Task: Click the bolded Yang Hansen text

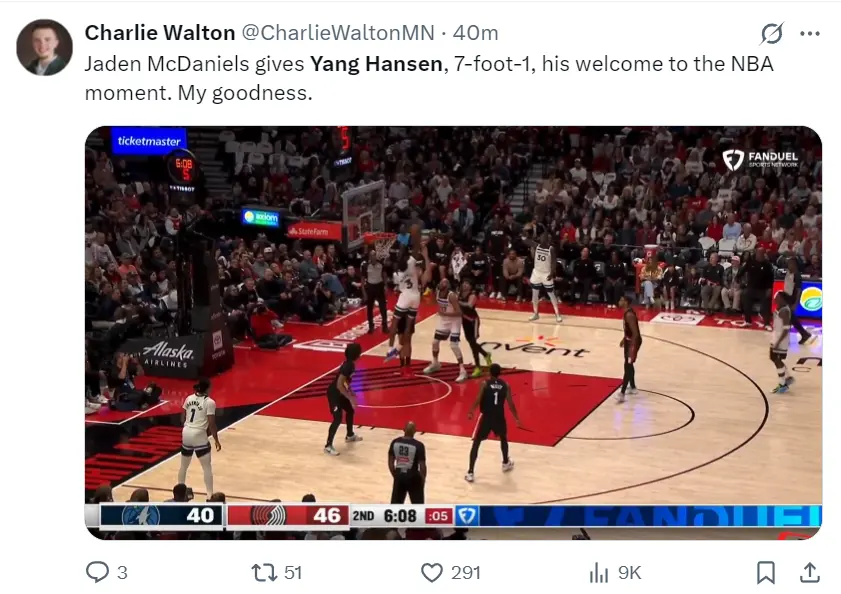Action: (376, 64)
